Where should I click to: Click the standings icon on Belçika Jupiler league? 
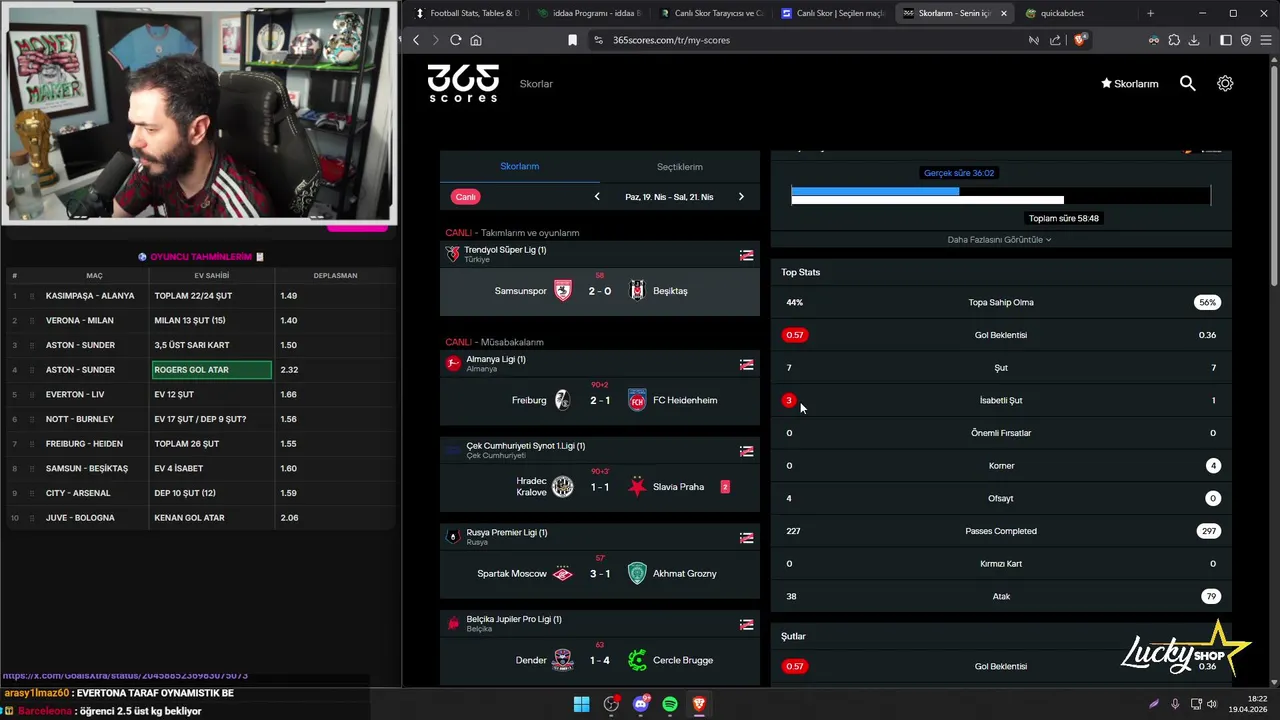click(746, 624)
